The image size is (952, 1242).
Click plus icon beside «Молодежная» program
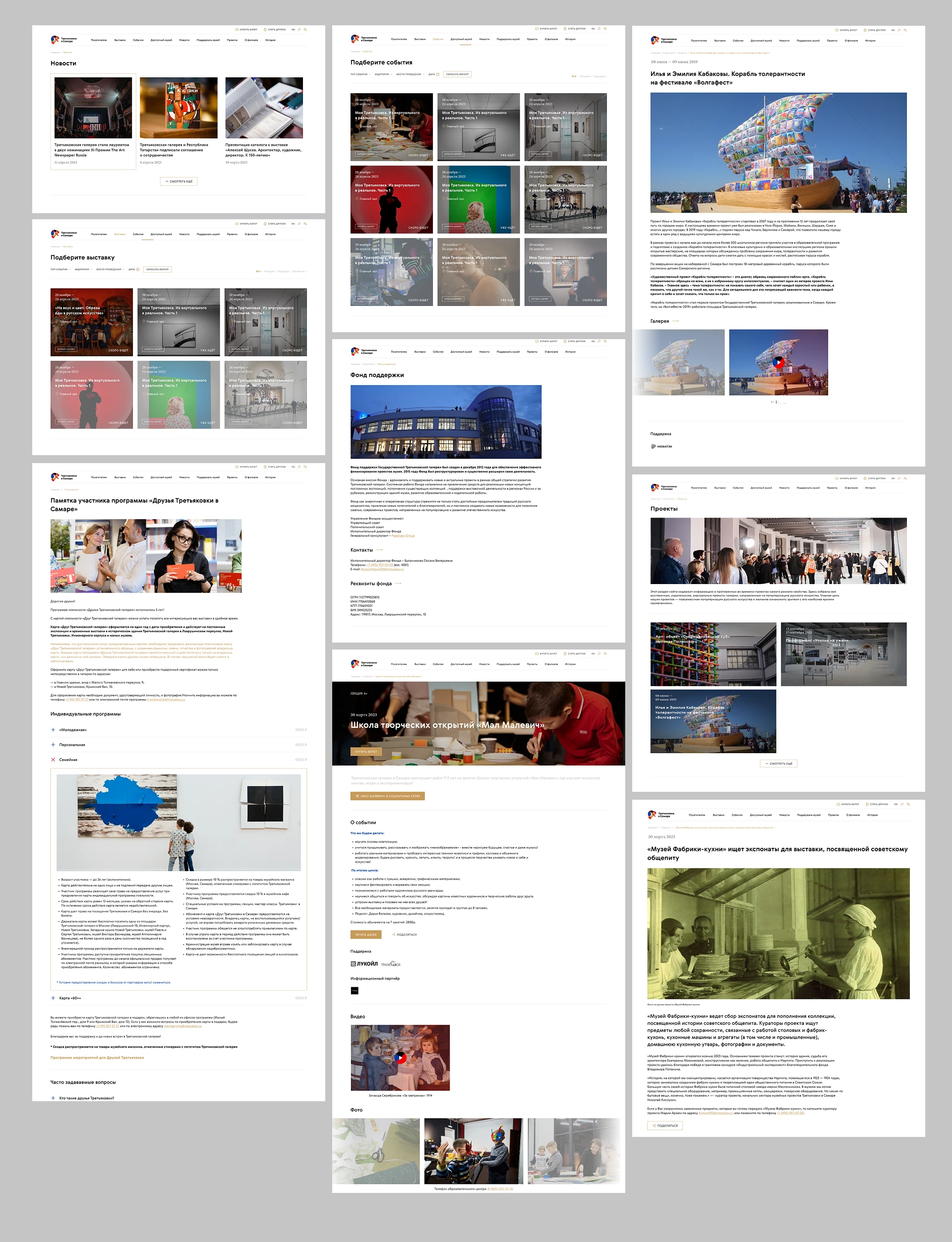[x=53, y=730]
